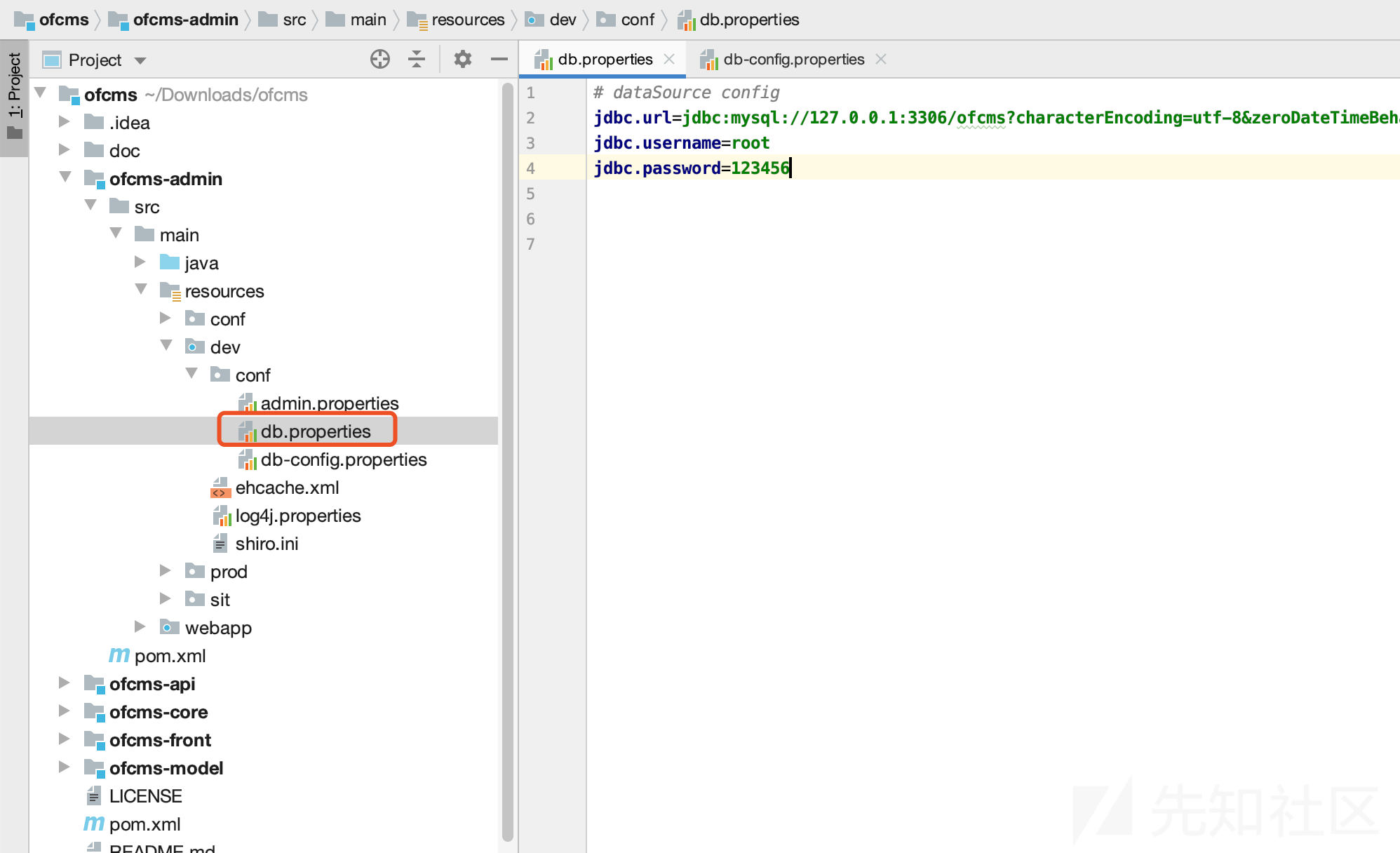1400x853 pixels.
Task: Expand the .idea folder
Action: click(65, 121)
